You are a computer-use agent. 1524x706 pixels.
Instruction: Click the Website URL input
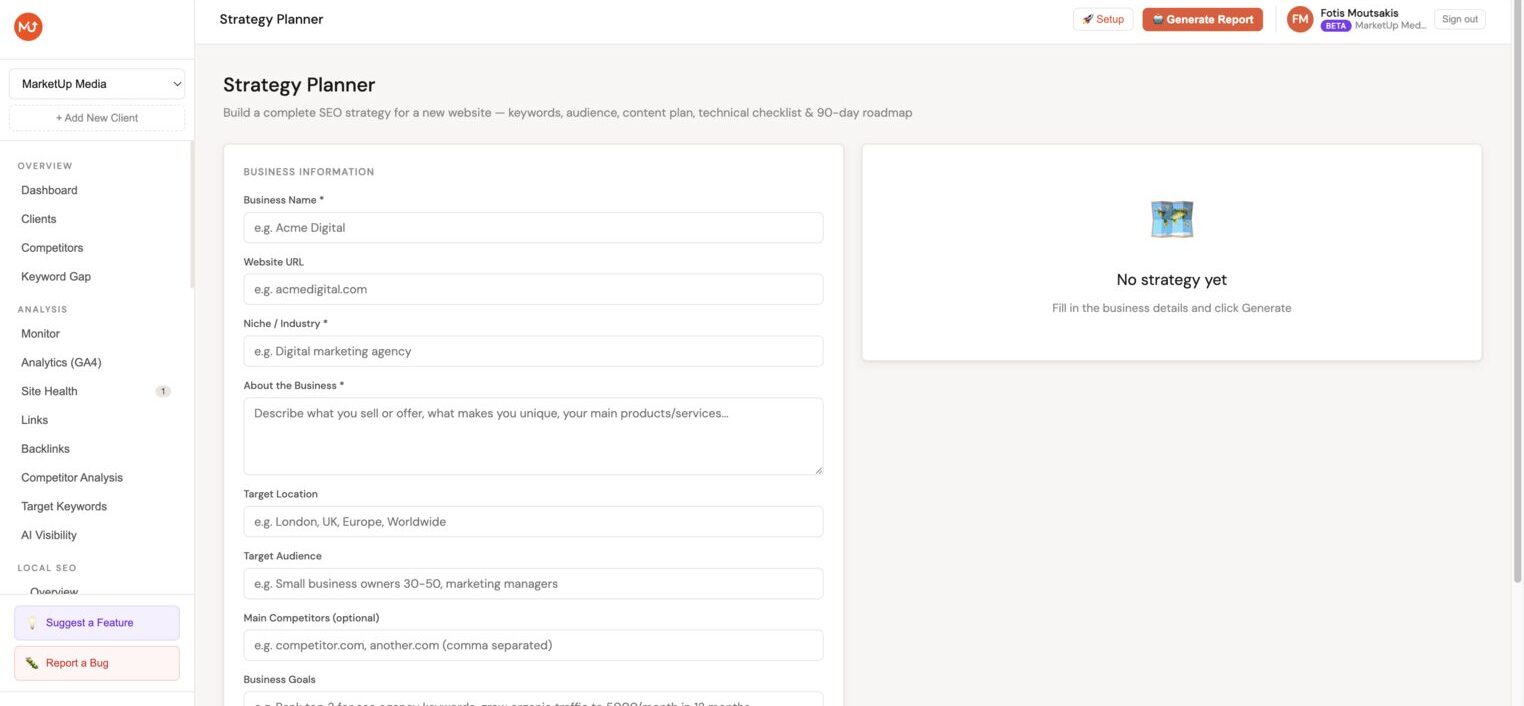click(533, 289)
